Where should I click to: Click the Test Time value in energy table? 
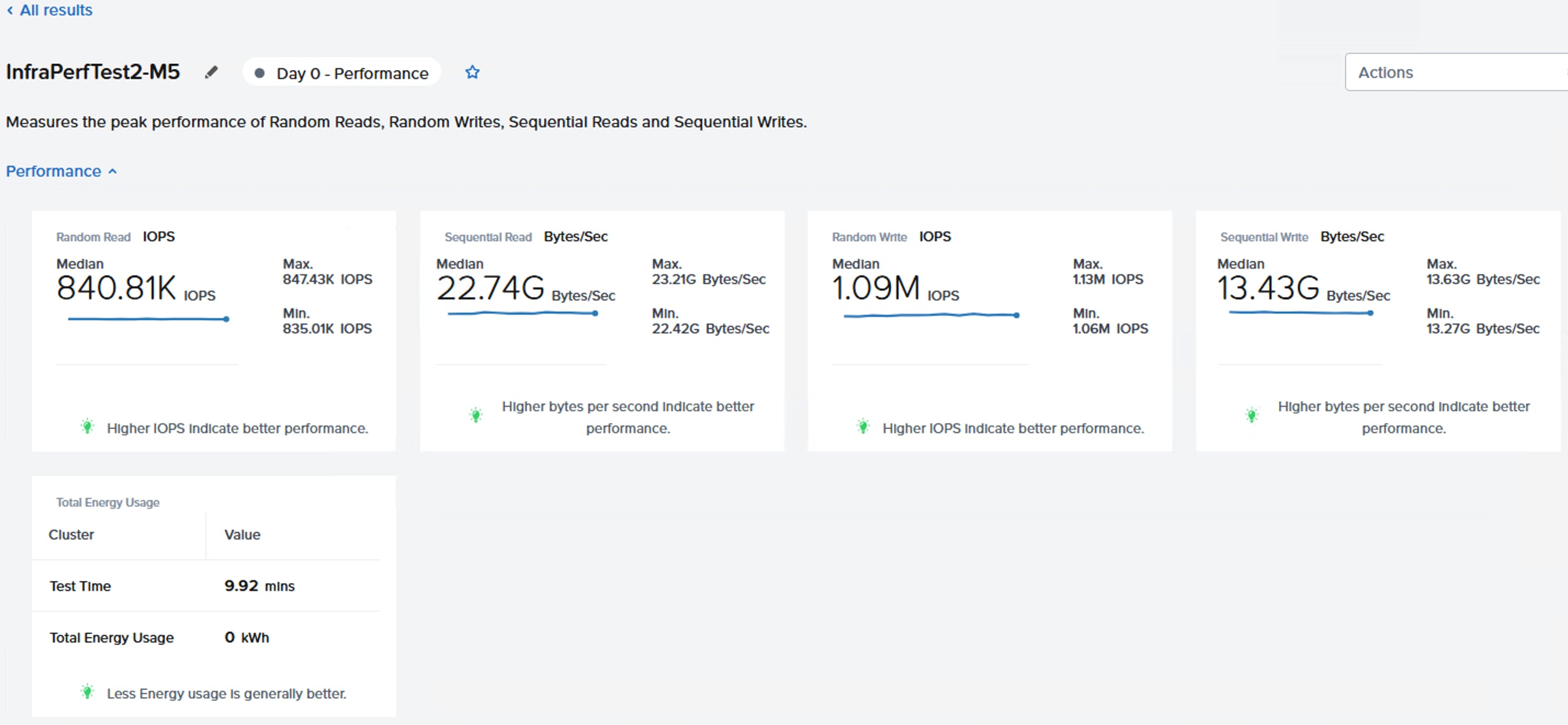point(260,586)
